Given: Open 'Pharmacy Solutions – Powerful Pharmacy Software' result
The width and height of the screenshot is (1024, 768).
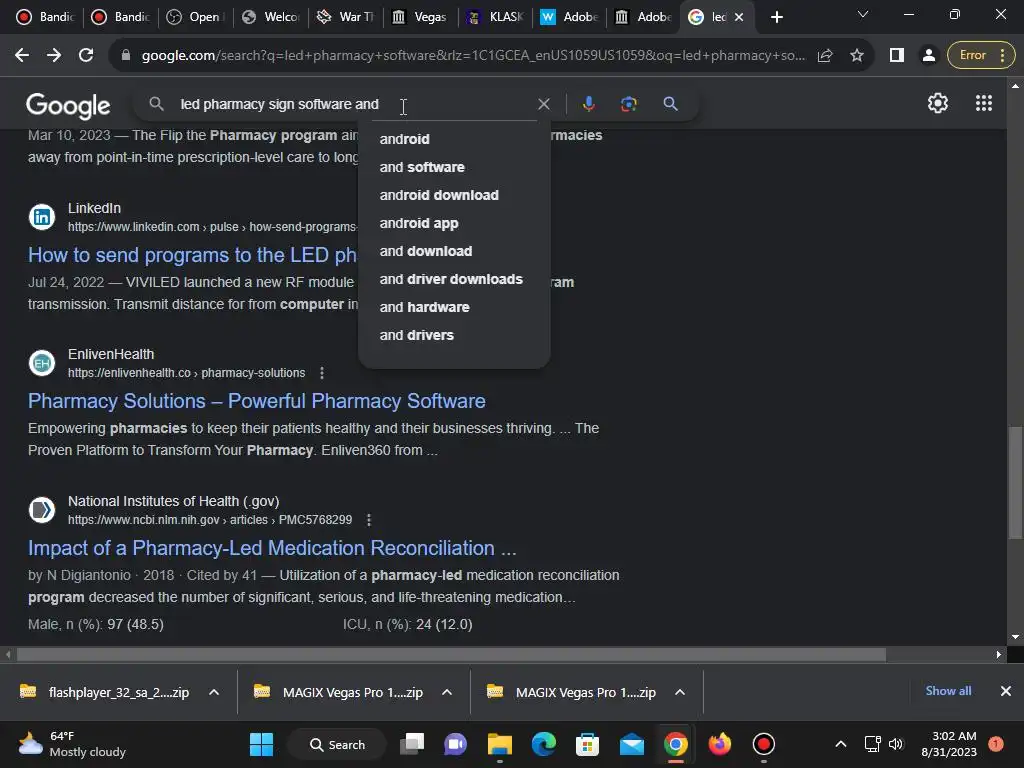Looking at the screenshot, I should [257, 401].
